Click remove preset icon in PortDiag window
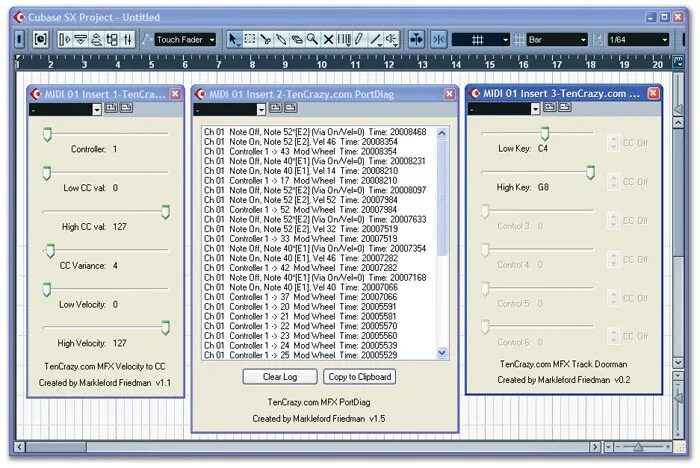The width and height of the screenshot is (700, 468). (x=291, y=108)
